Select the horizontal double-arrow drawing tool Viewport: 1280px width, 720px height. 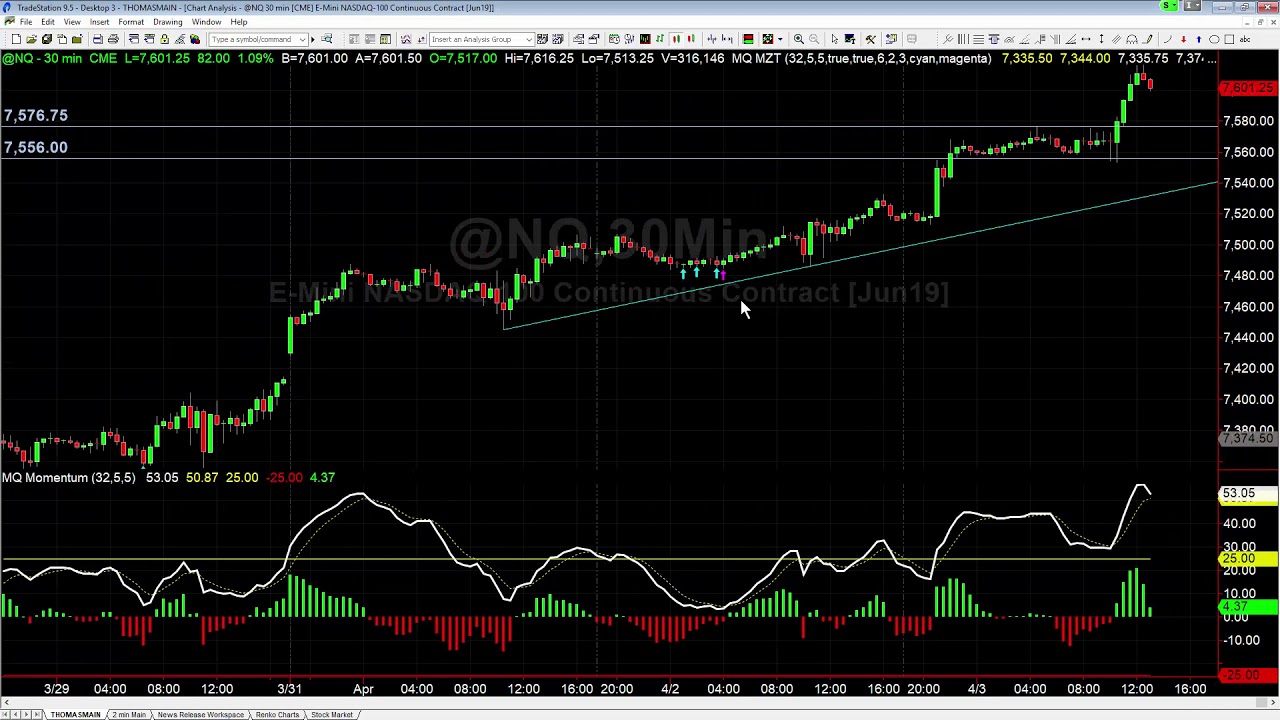pyautogui.click(x=1086, y=39)
